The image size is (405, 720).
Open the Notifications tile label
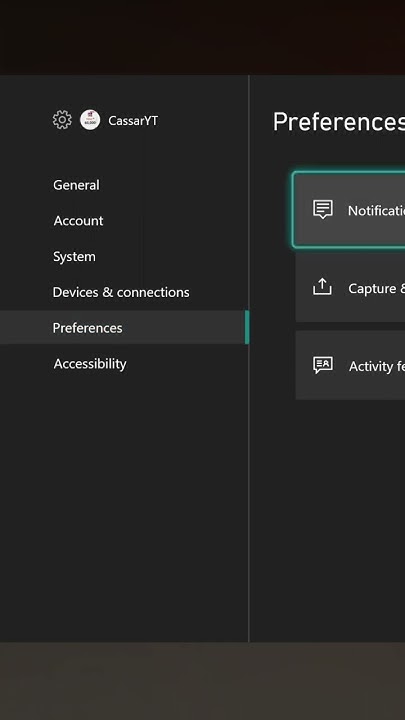pos(376,211)
